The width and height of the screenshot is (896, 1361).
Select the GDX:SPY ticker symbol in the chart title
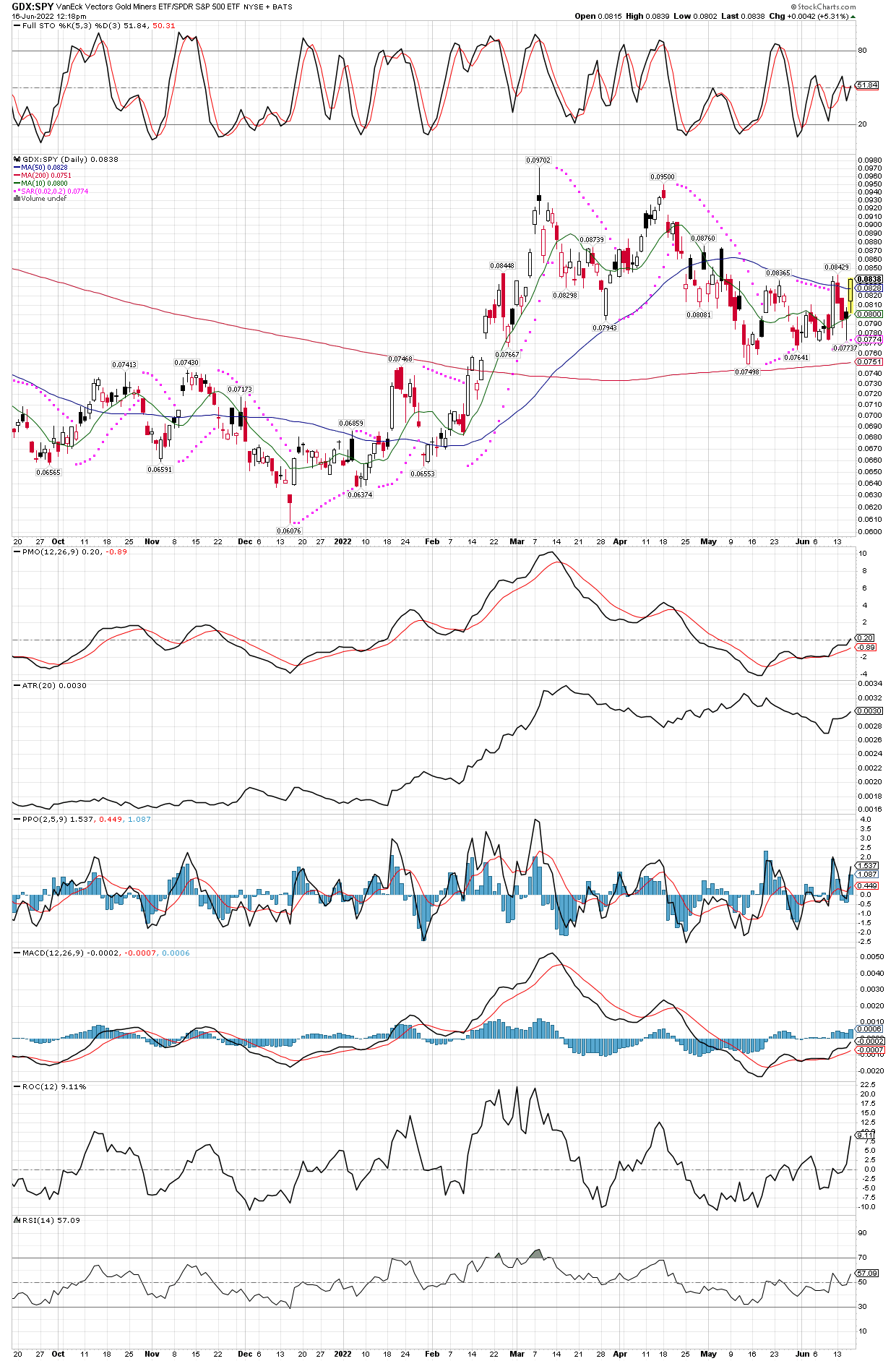(x=33, y=7)
